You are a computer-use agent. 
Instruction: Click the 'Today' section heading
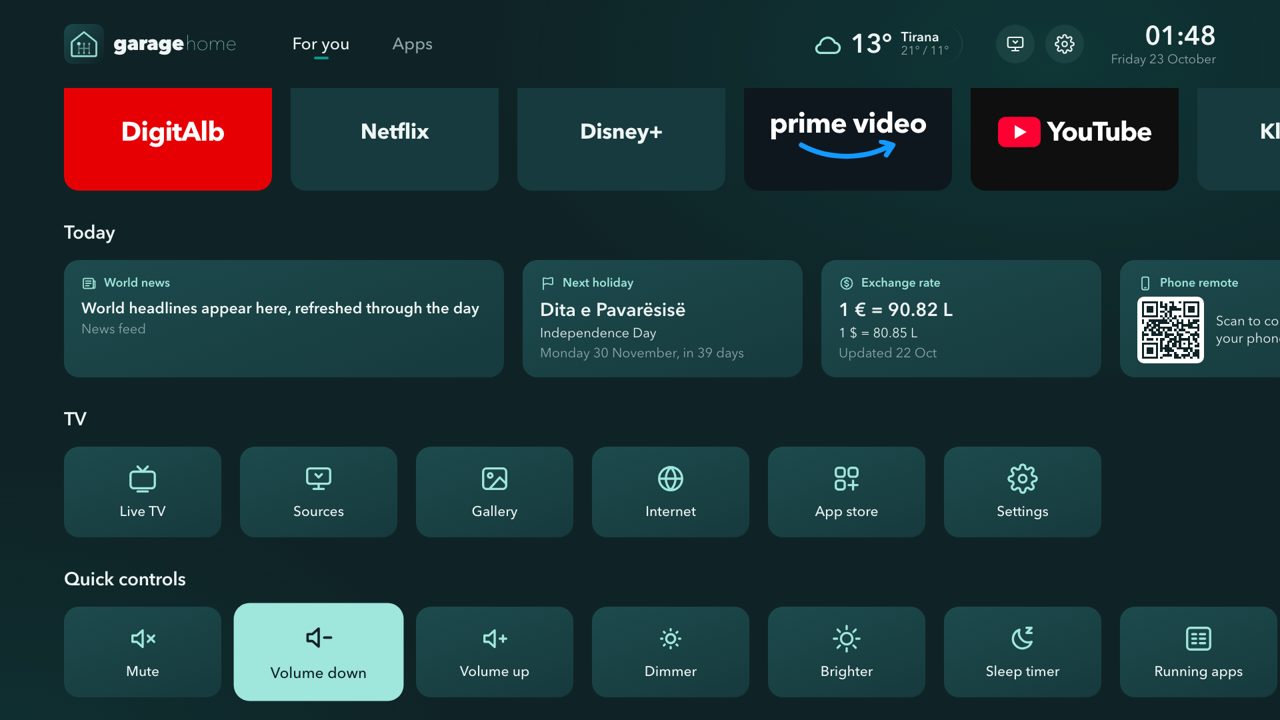pos(89,232)
